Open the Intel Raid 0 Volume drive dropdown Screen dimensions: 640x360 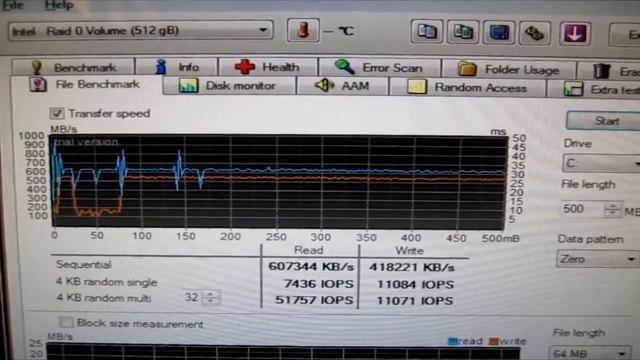[x=141, y=31]
